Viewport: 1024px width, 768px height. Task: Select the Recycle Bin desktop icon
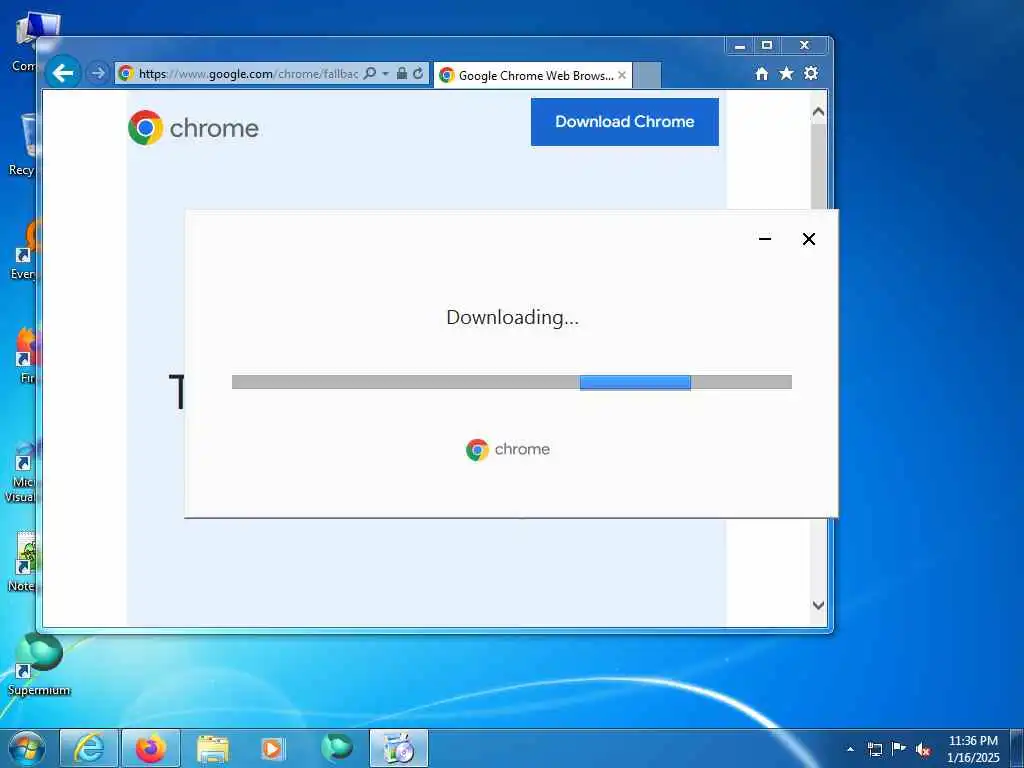pos(22,145)
